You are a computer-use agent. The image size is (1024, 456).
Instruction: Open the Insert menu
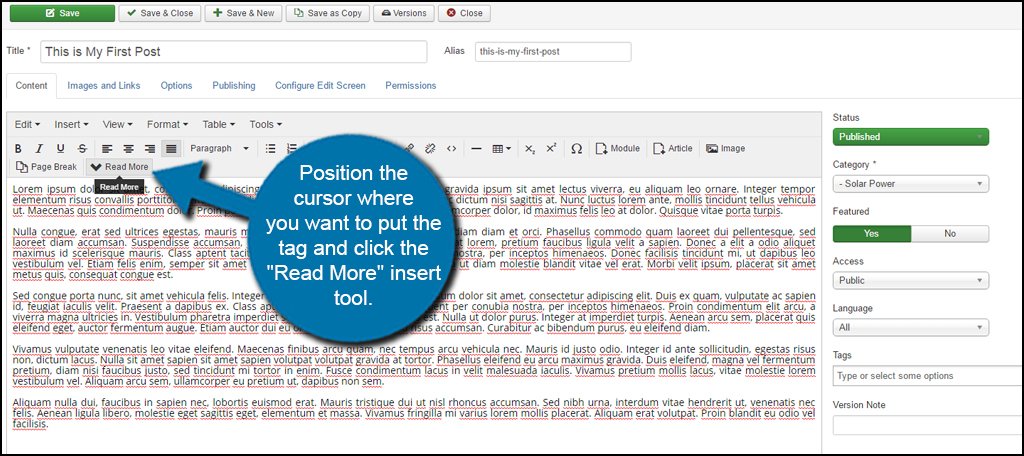click(x=71, y=124)
